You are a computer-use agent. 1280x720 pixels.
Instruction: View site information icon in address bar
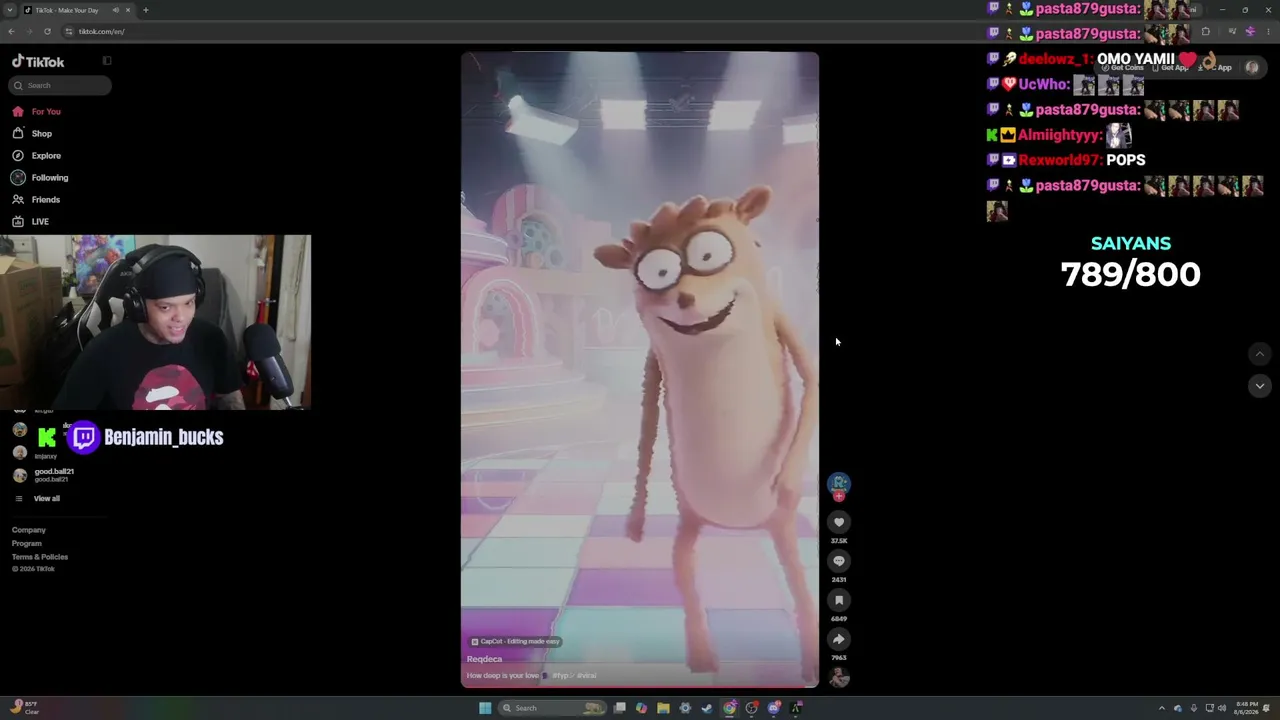coord(69,31)
